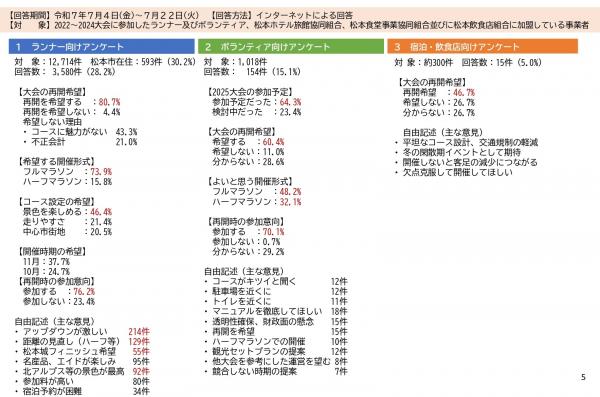Click 競合しない時期の提案 7件 row

(x=276, y=371)
